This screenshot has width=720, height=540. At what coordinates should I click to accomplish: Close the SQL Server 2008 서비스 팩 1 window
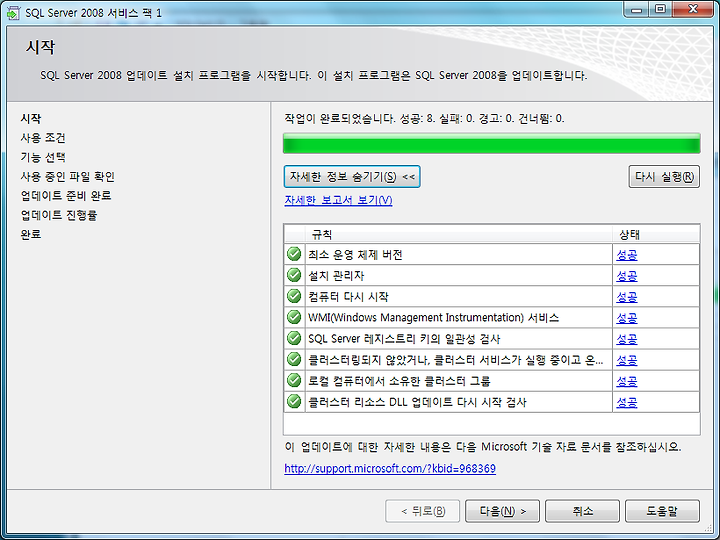(x=693, y=10)
